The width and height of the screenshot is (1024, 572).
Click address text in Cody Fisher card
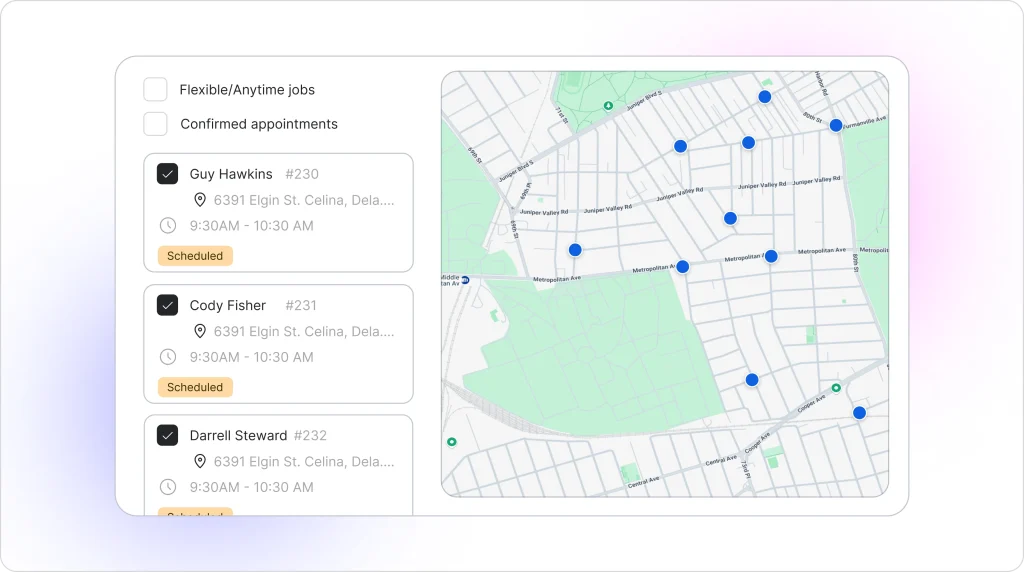tap(304, 331)
